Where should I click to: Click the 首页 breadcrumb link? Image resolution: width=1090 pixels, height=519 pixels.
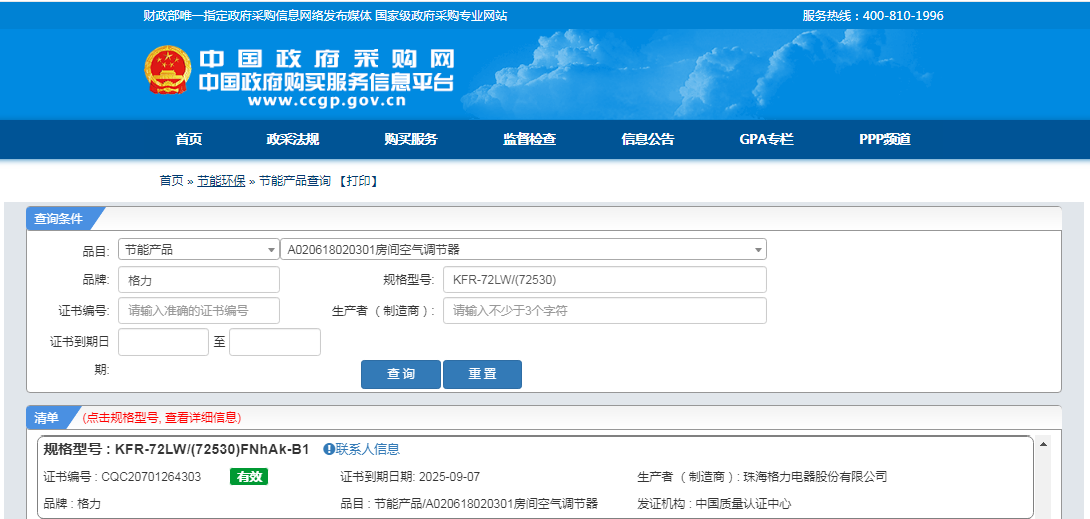(172, 181)
